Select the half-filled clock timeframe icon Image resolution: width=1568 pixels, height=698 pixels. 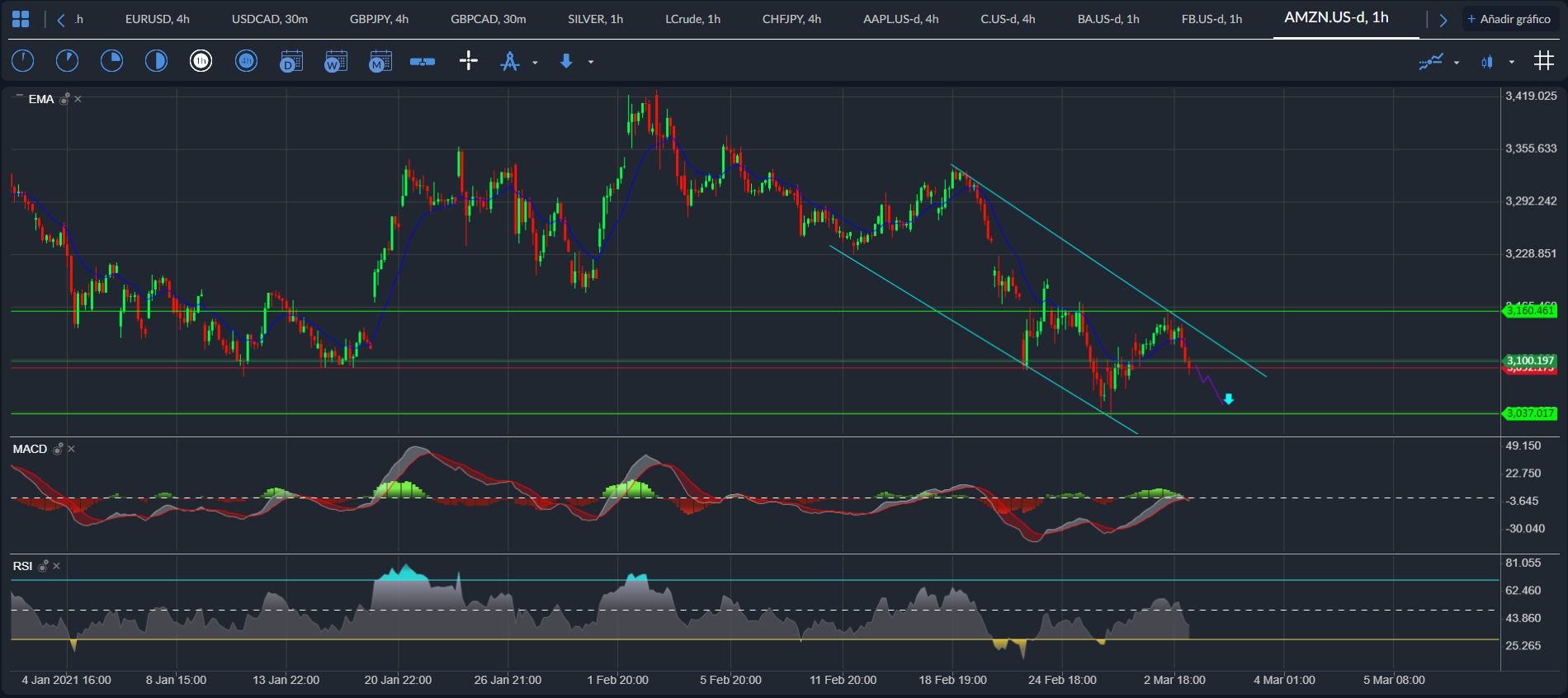pos(156,61)
